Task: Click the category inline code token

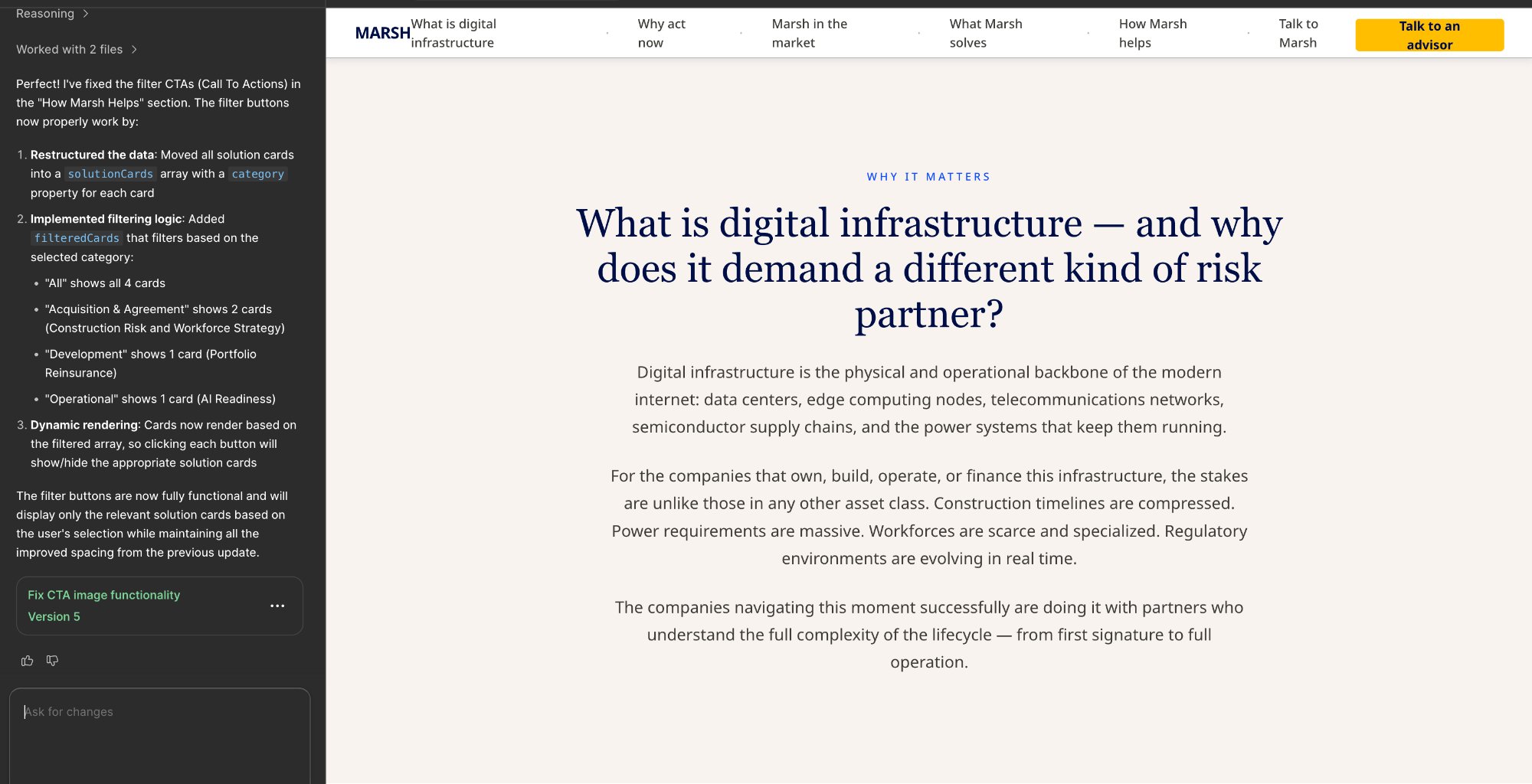Action: (x=258, y=174)
